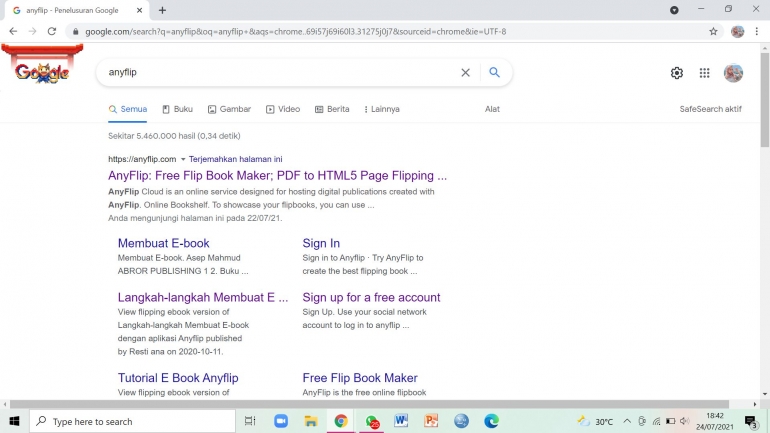
Task: Open the Membuat E-book sitelink
Action: (x=164, y=243)
